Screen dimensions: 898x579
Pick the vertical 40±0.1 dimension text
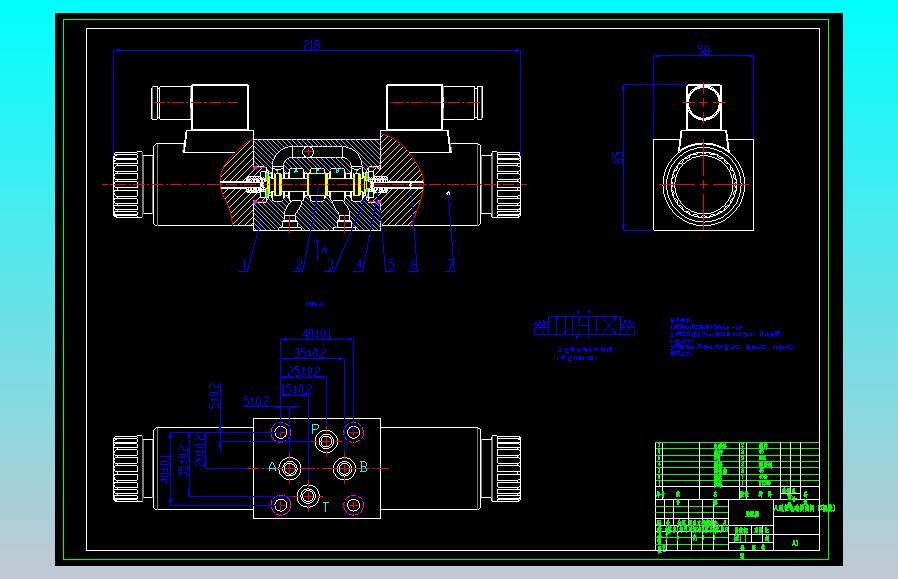165,470
